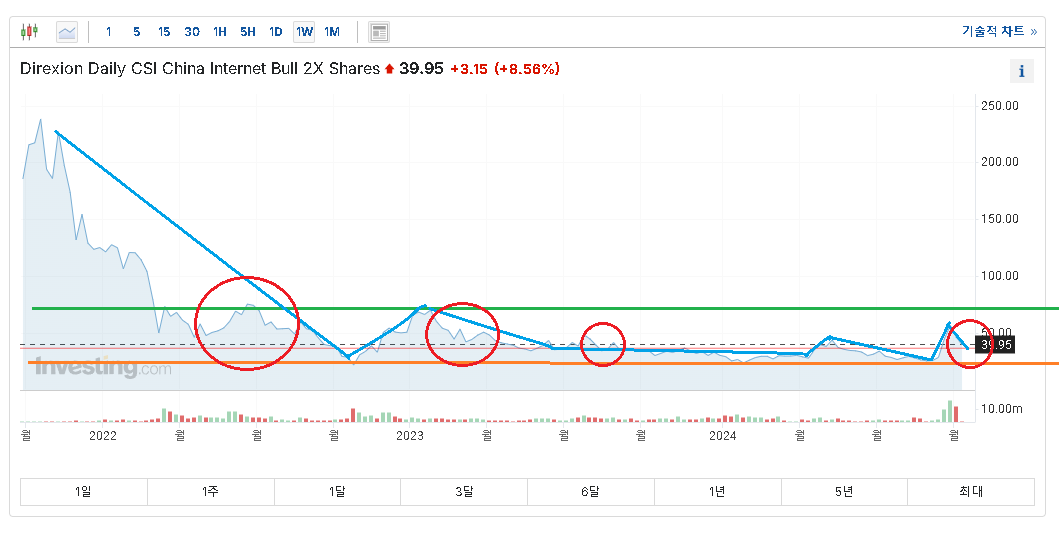Select the 1M interval
The image size is (1059, 533).
pos(332,32)
